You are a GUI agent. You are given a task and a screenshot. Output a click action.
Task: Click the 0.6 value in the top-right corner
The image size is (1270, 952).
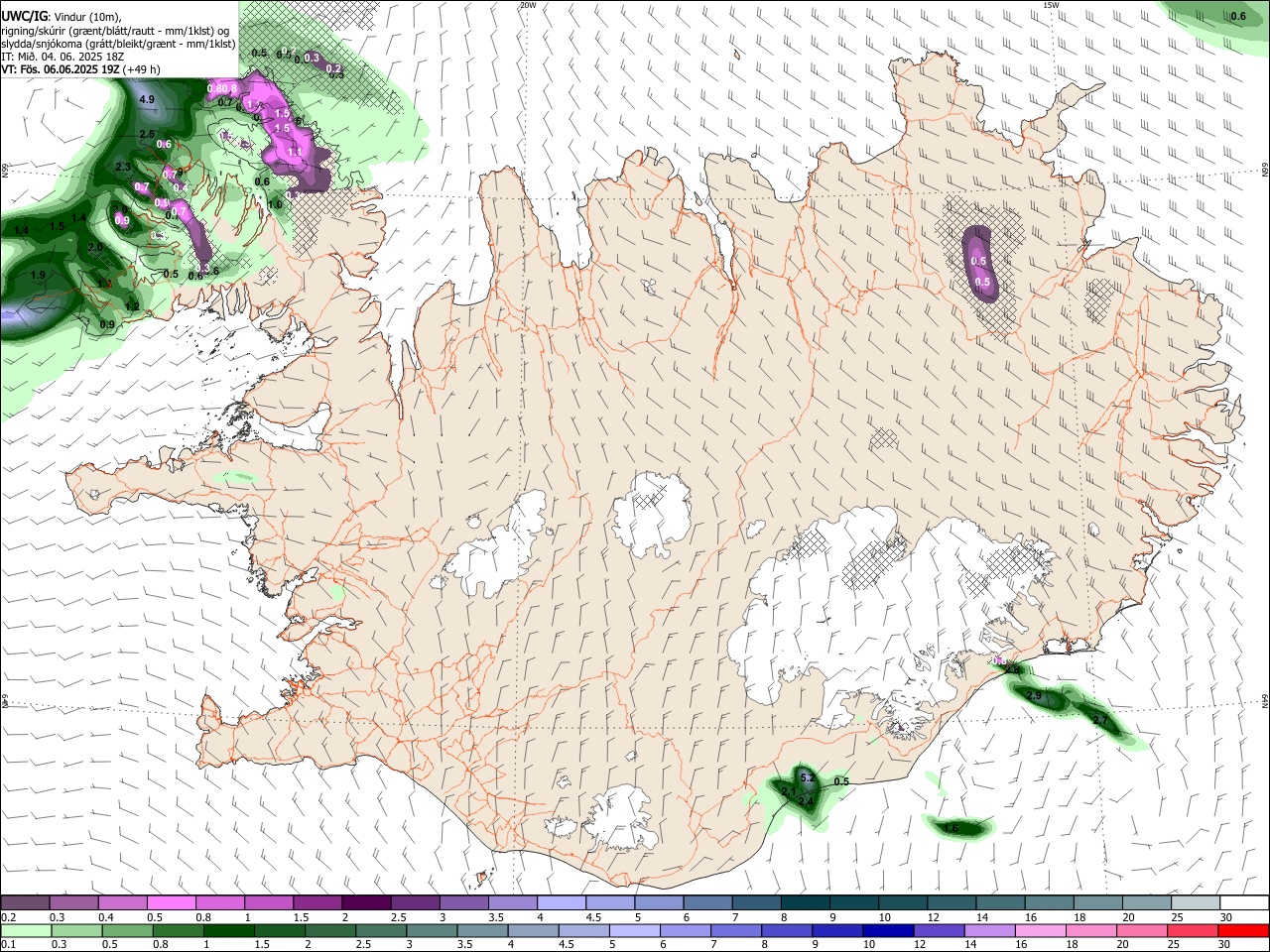[1238, 17]
